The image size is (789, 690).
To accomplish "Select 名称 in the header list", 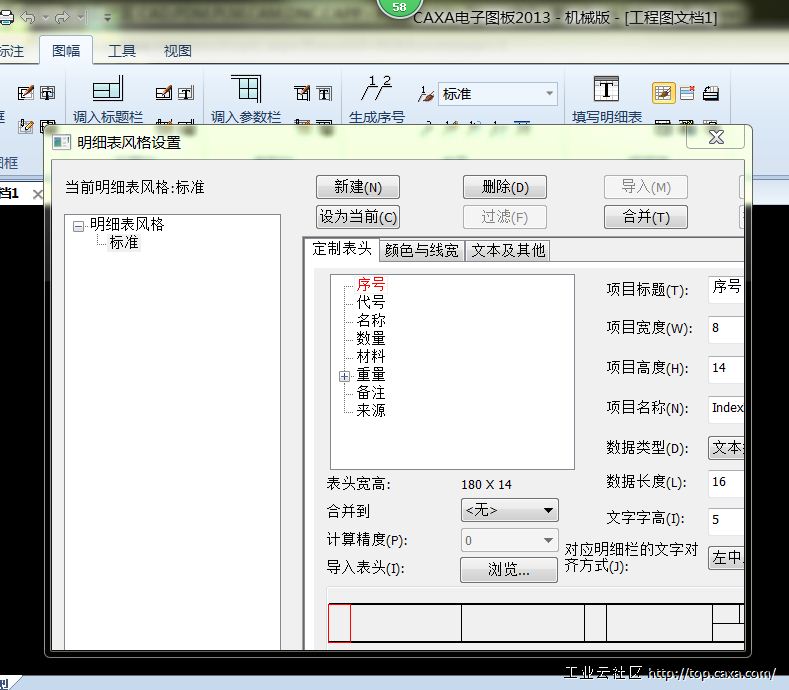I will tap(371, 320).
